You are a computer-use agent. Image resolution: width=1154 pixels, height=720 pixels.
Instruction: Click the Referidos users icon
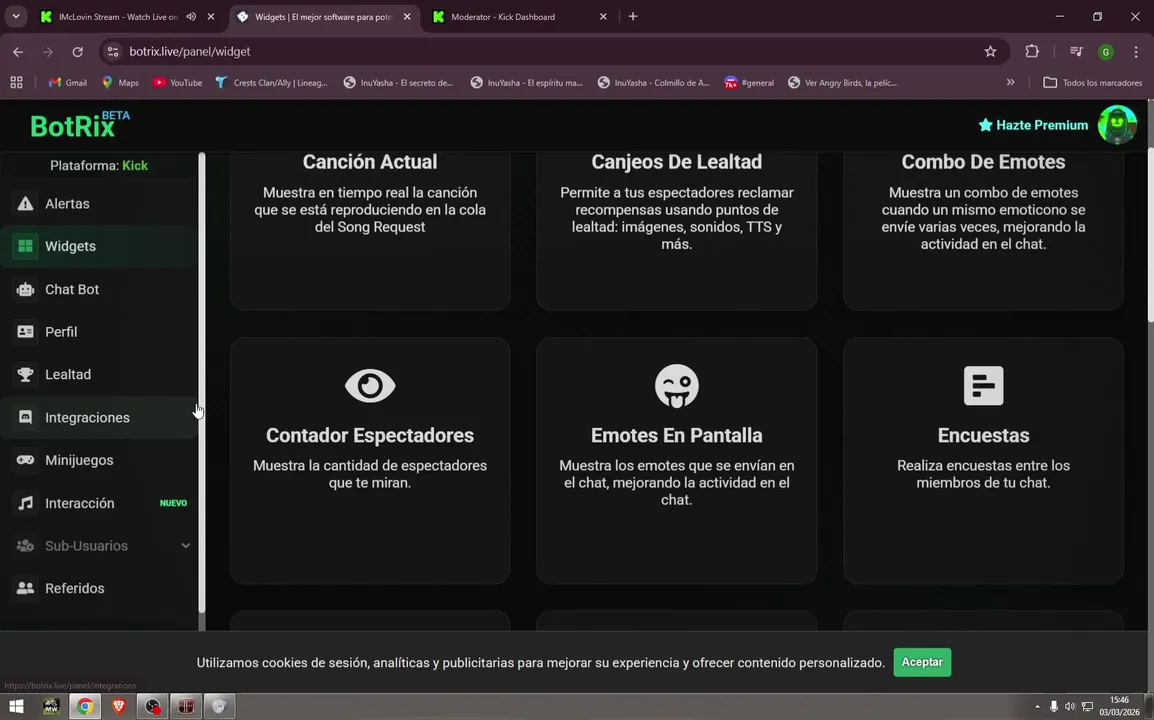coord(25,589)
